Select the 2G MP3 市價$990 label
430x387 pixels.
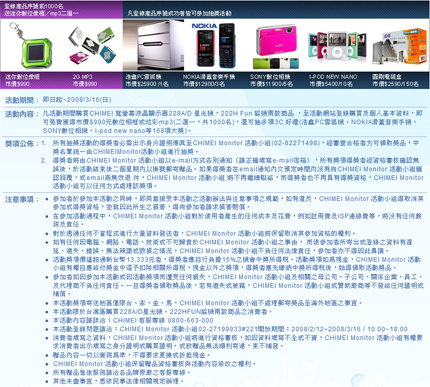(85, 80)
